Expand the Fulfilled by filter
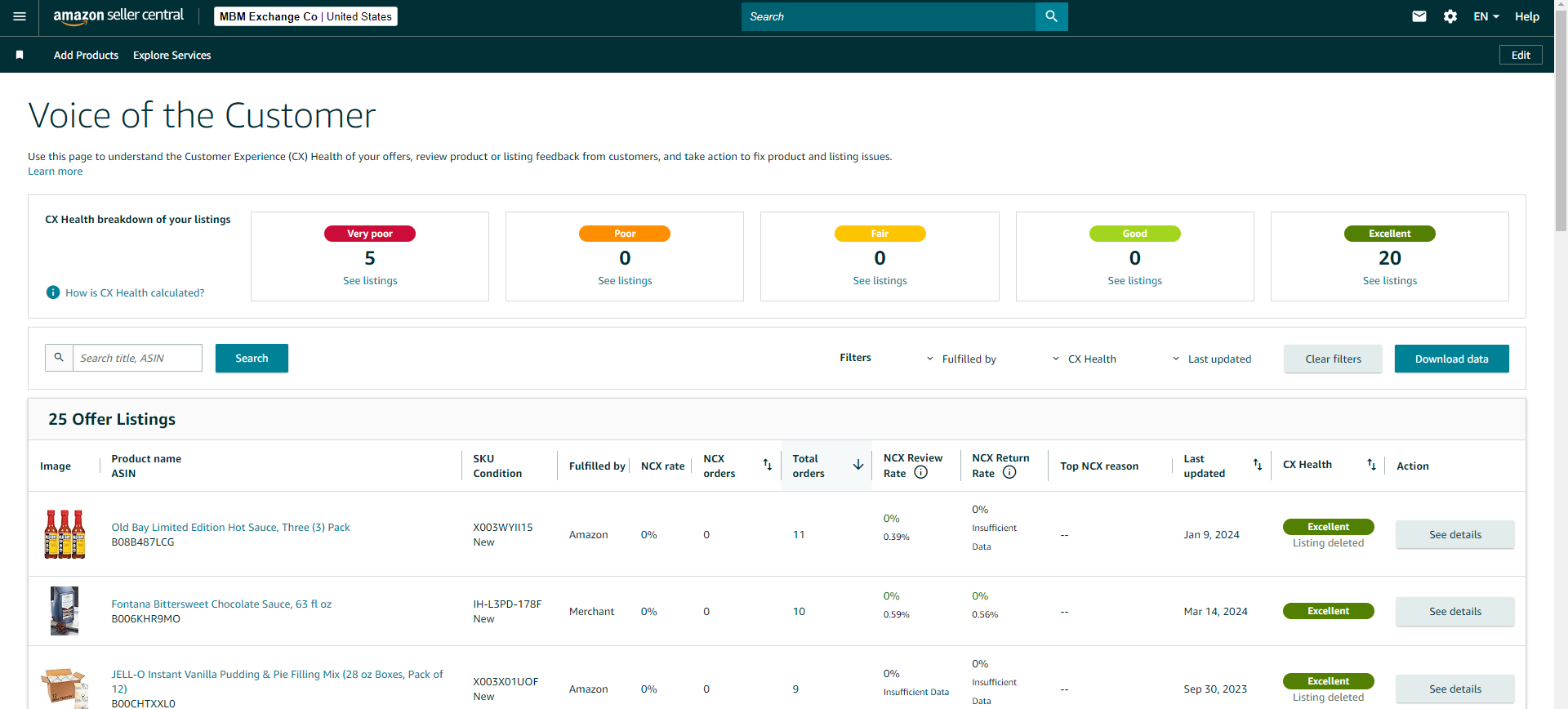The image size is (1568, 709). (961, 359)
